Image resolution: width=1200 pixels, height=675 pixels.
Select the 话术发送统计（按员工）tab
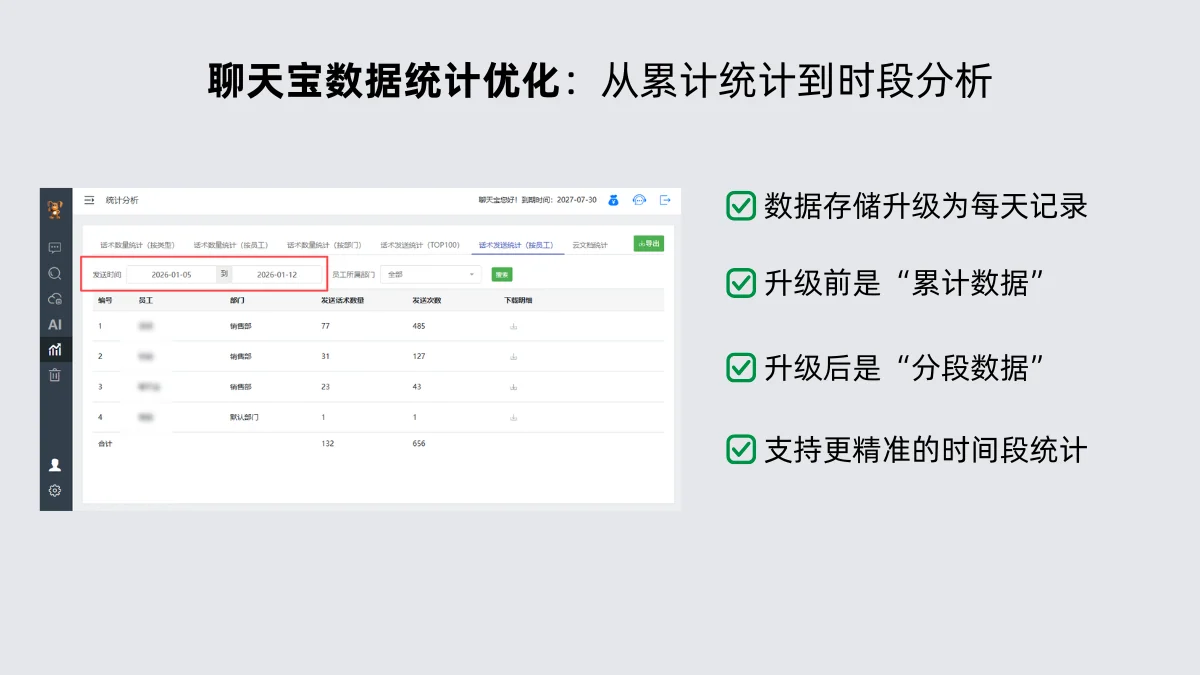(x=517, y=245)
